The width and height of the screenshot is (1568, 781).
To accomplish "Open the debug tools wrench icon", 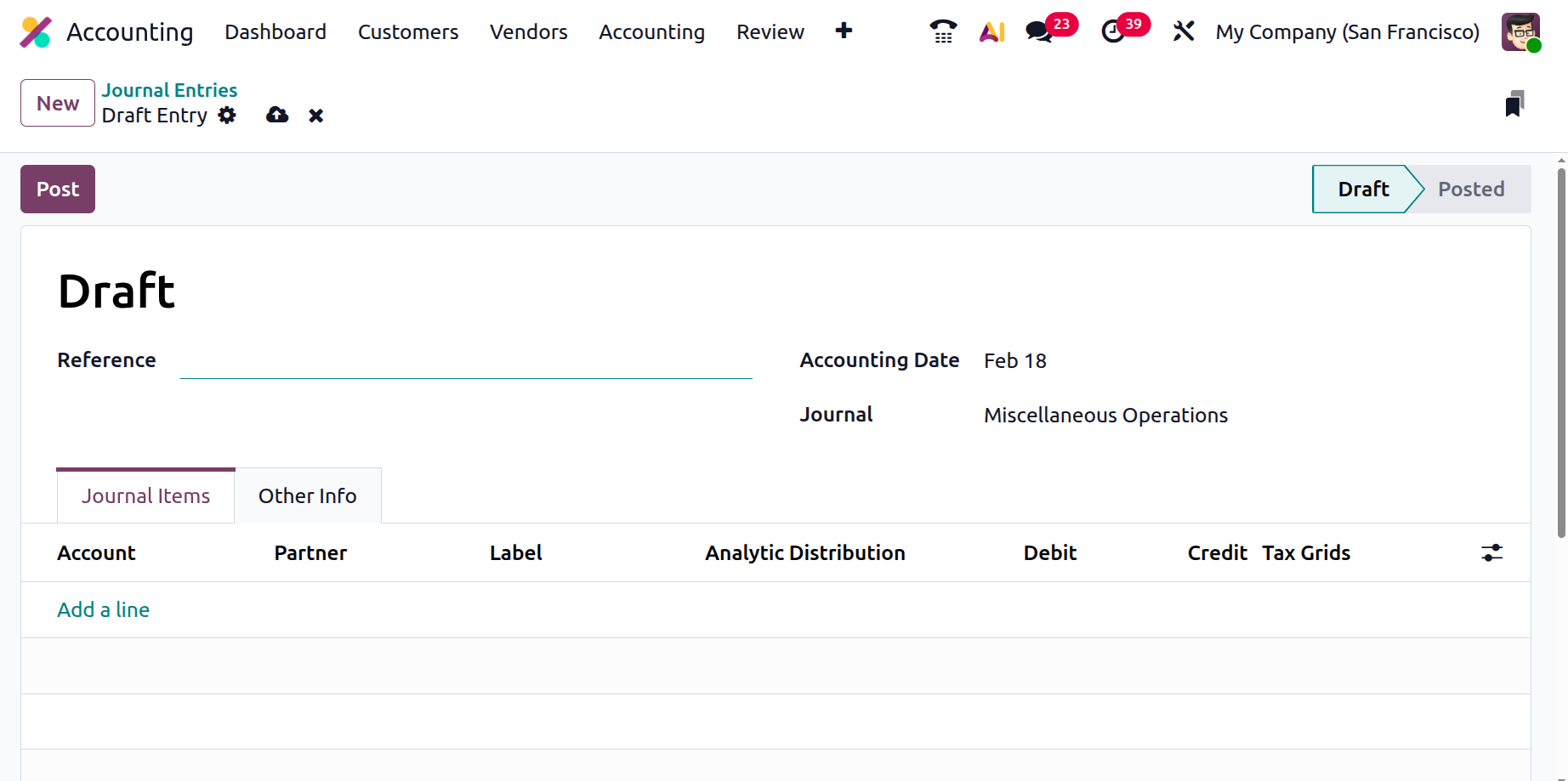I will point(1184,31).
